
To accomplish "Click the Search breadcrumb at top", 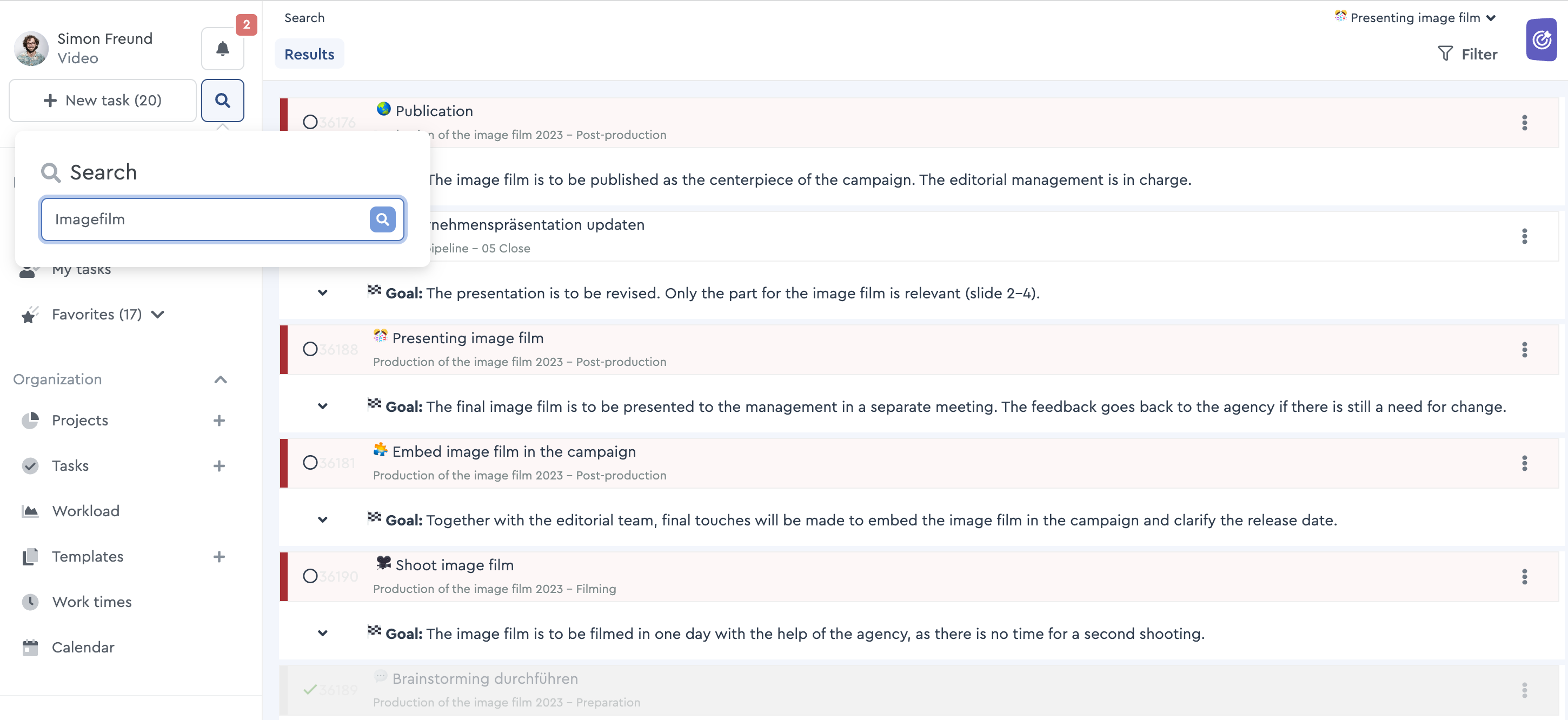I will point(304,18).
